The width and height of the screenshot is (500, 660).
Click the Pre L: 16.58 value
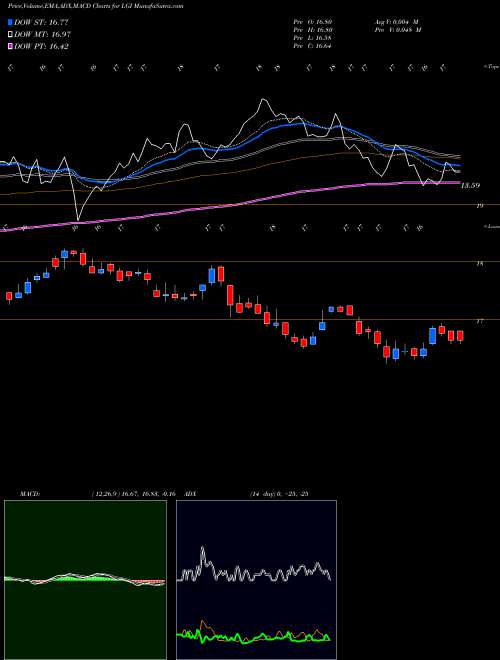[313, 38]
